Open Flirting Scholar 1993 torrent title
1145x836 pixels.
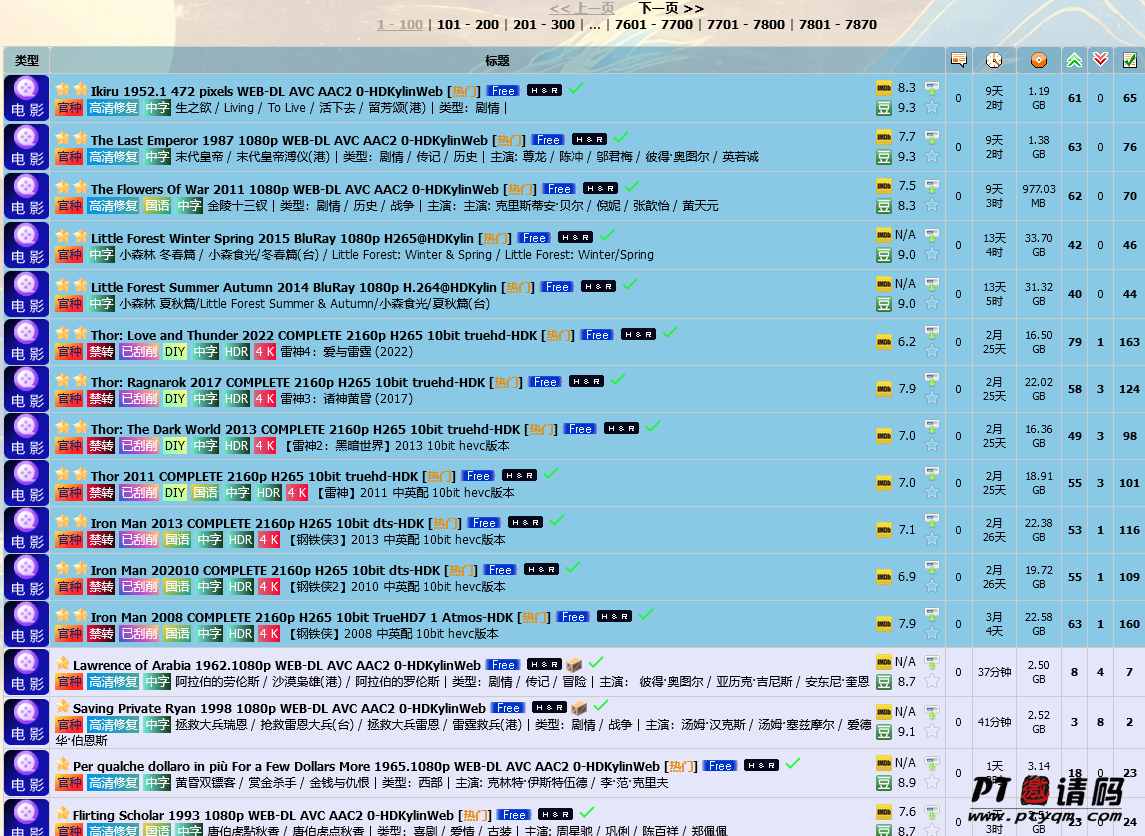(263, 815)
